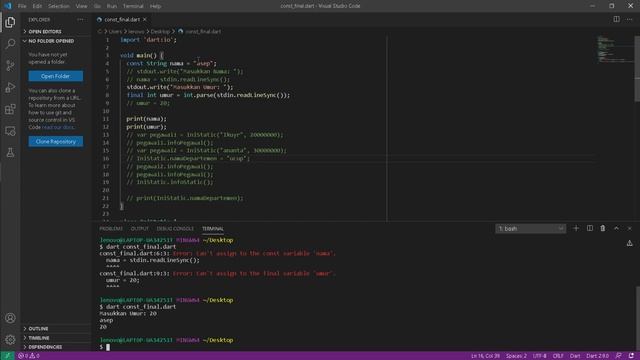Click the Clone Repository button
The width and height of the screenshot is (640, 360).
[56, 141]
